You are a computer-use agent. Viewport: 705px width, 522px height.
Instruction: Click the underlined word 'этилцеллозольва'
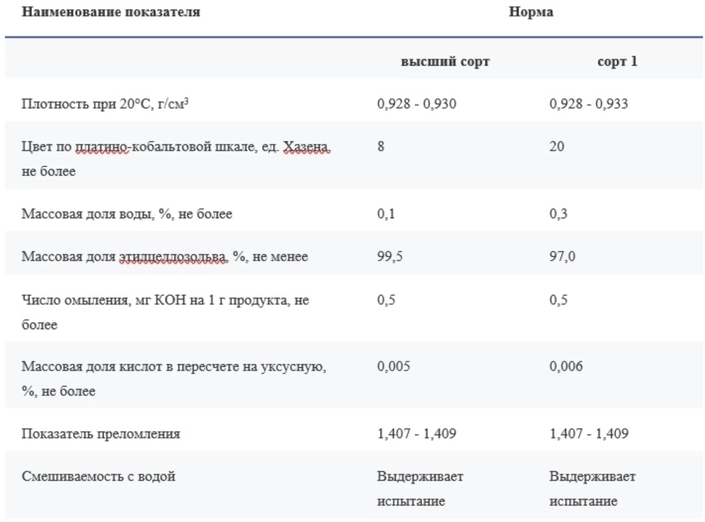pyautogui.click(x=173, y=256)
